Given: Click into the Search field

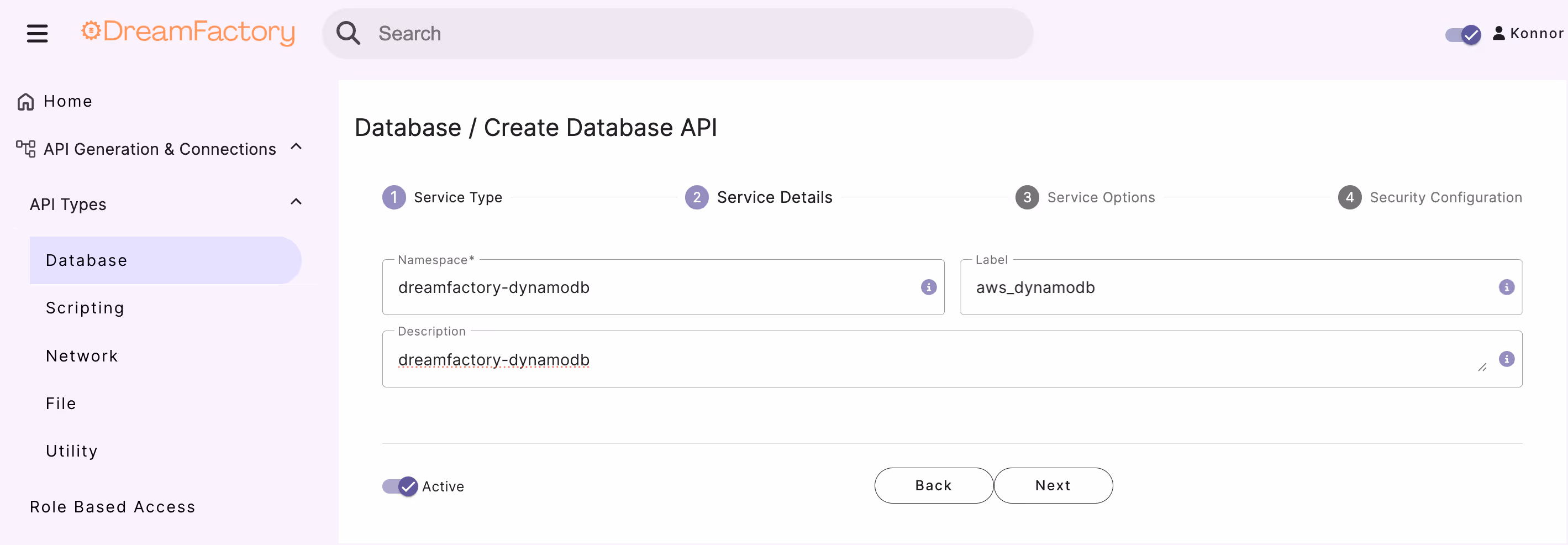Looking at the screenshot, I should pyautogui.click(x=677, y=34).
